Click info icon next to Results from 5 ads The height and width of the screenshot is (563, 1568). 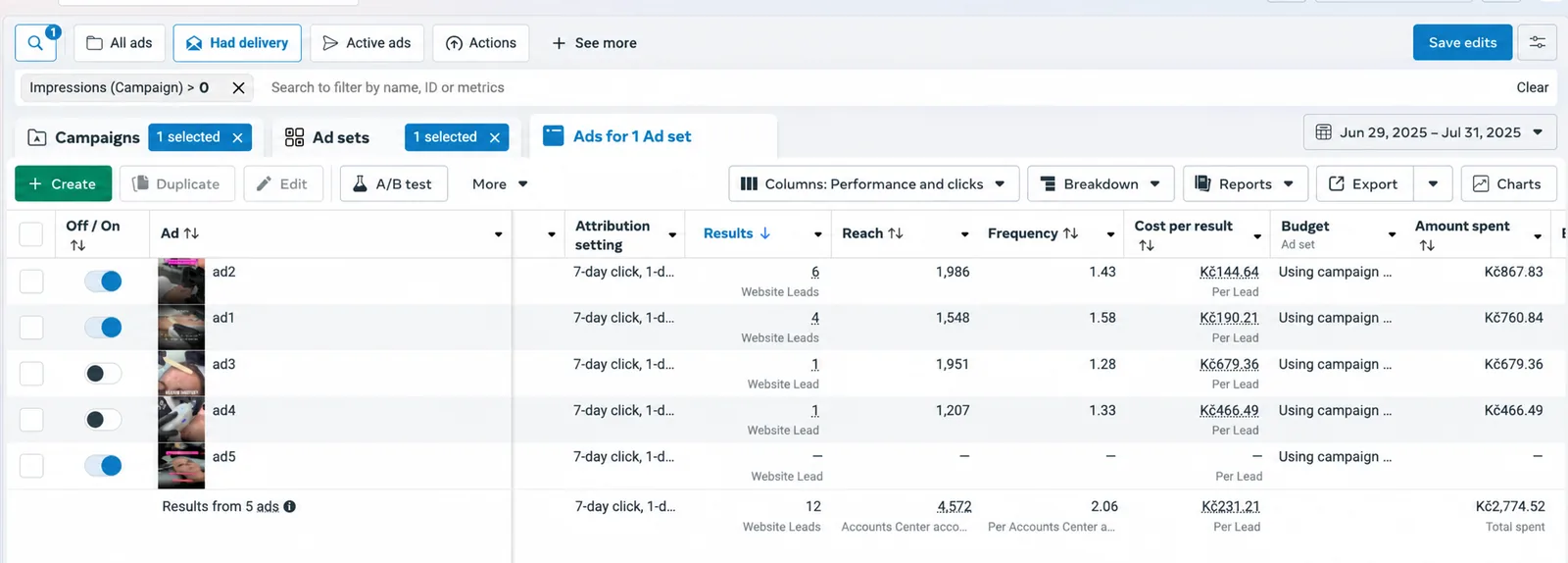[290, 507]
